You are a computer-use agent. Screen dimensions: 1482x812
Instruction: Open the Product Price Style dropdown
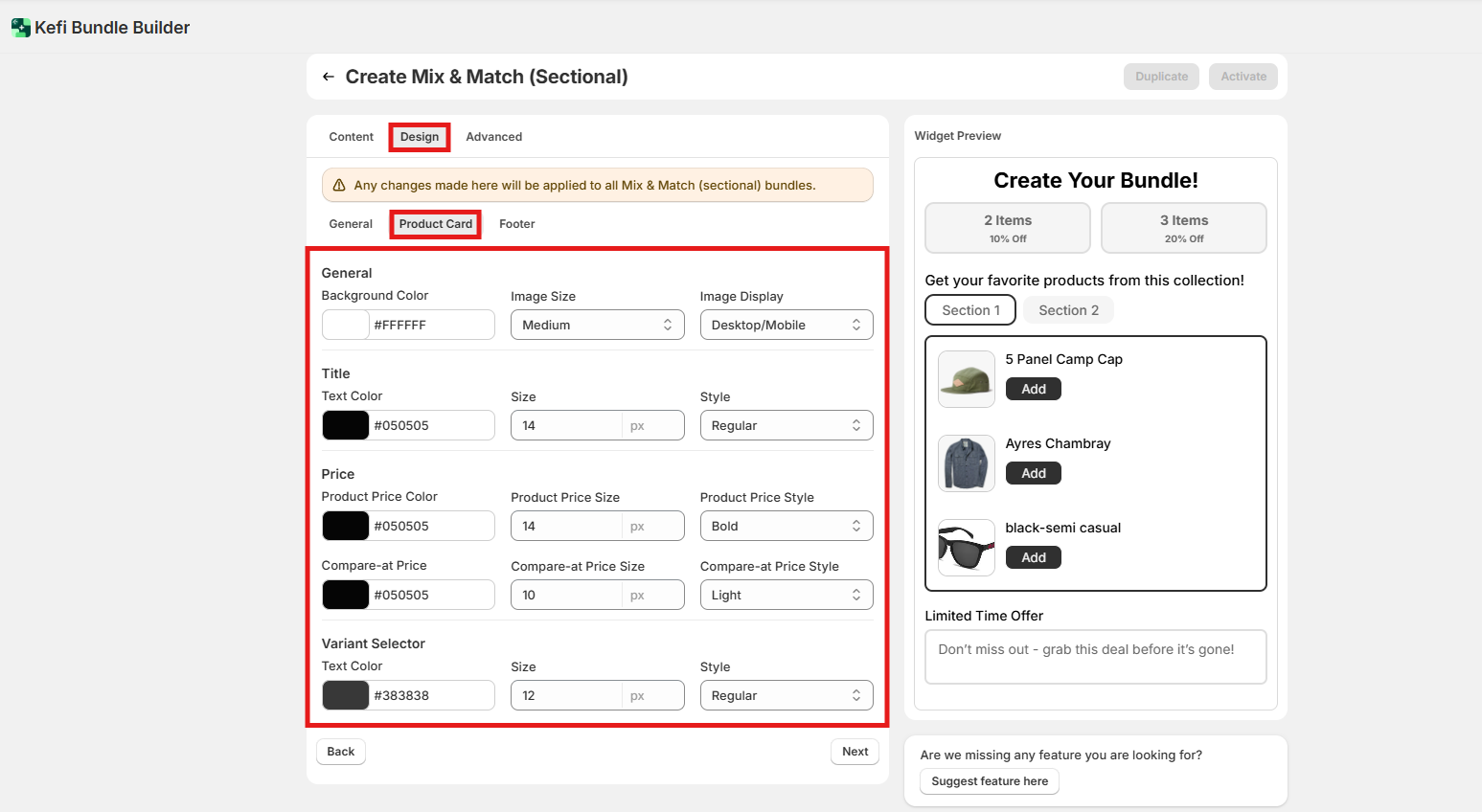(786, 527)
